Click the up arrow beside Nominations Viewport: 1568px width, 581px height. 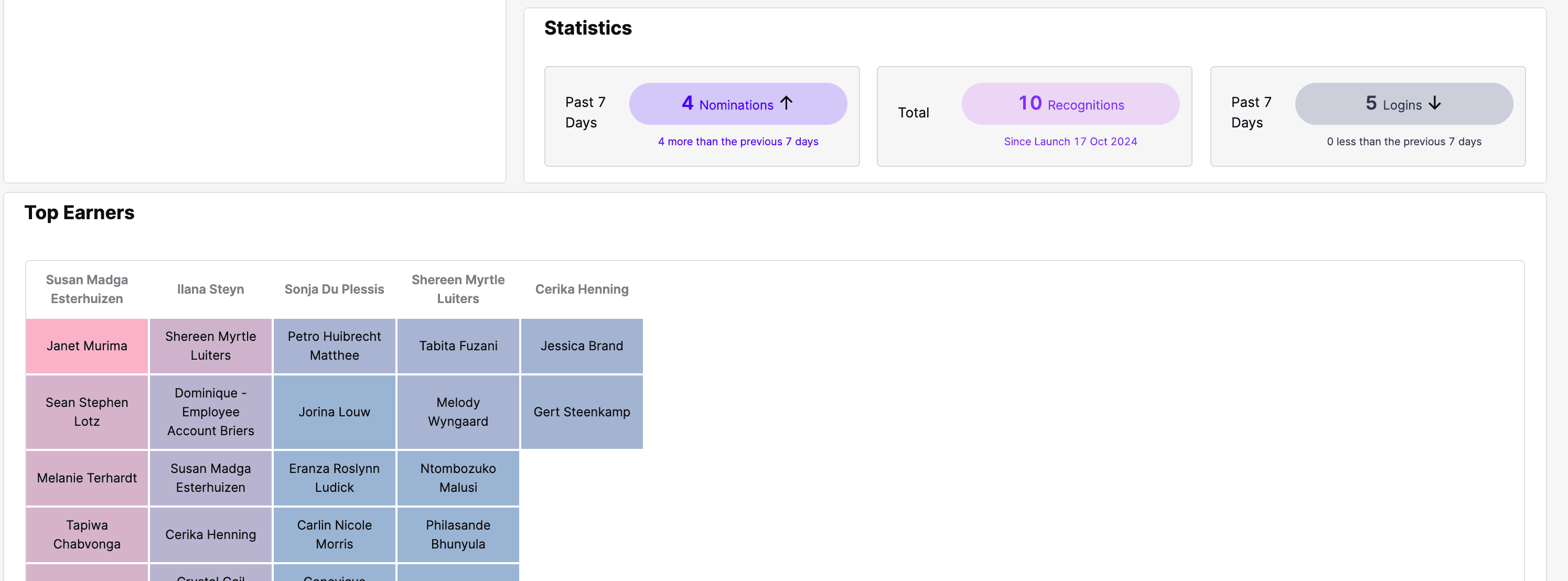(786, 103)
